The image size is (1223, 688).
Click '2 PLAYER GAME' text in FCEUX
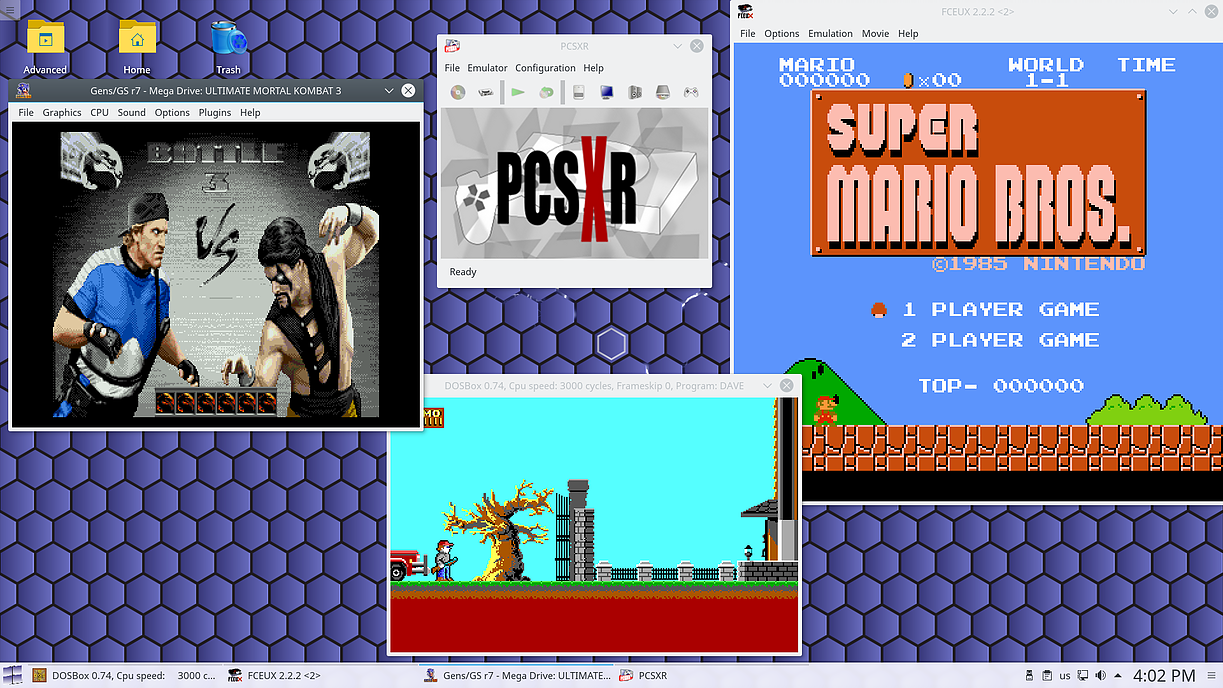pyautogui.click(x=1000, y=340)
